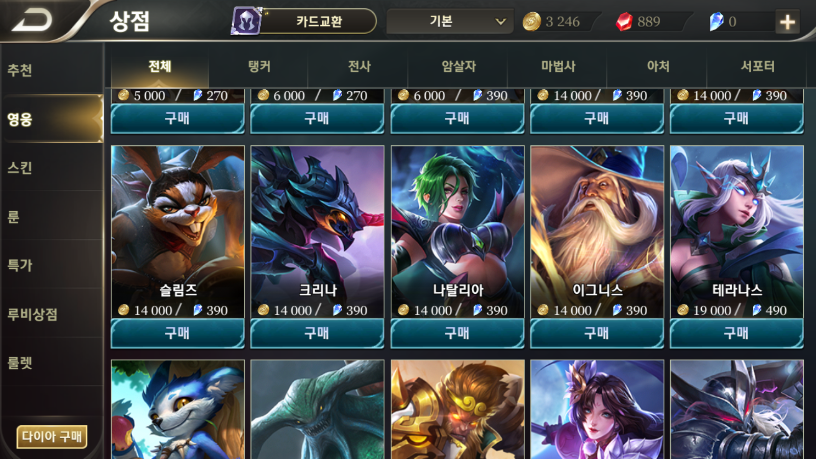Switch to the 암살자 tab
The height and width of the screenshot is (459, 816).
(x=458, y=66)
